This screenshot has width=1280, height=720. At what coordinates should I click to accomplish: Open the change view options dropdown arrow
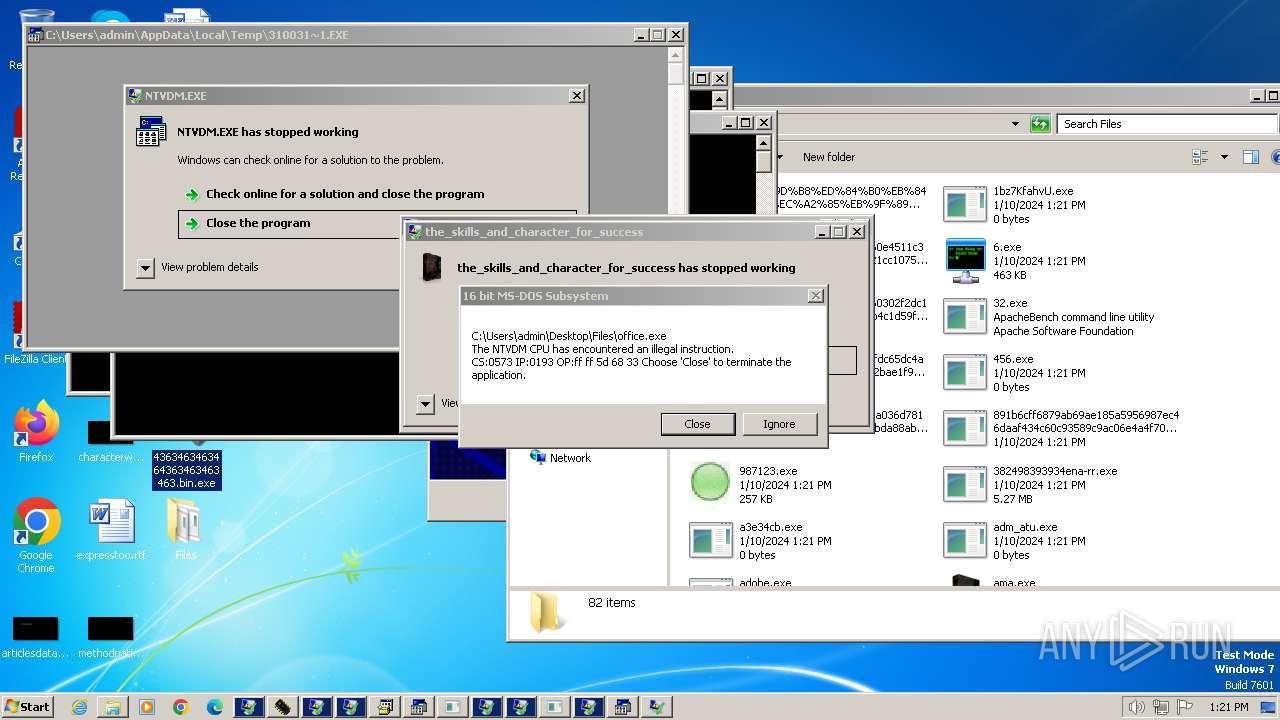click(x=1224, y=157)
